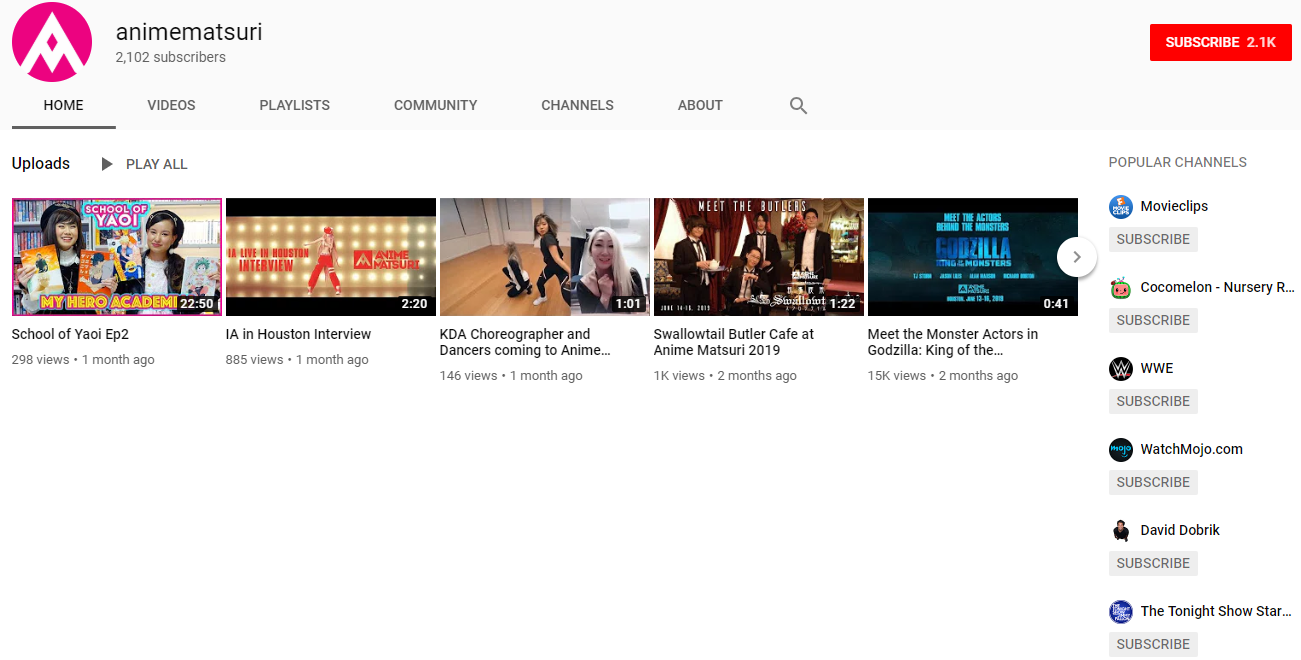
Task: Show next uploads with the right chevron
Action: pos(1077,257)
